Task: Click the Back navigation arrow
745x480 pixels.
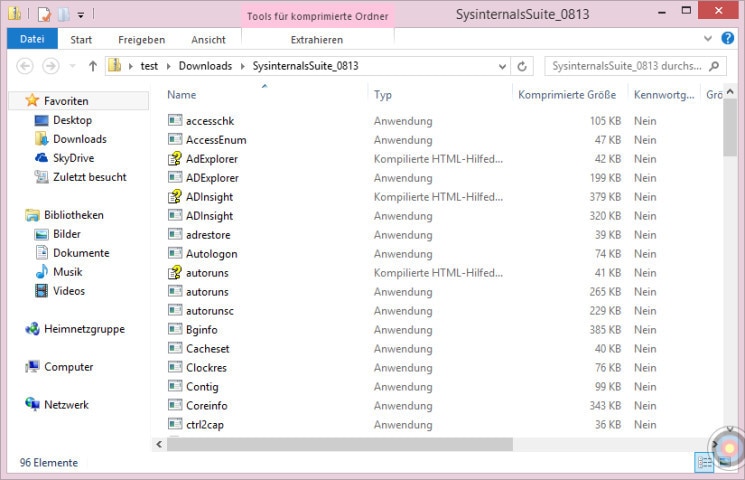Action: point(25,66)
